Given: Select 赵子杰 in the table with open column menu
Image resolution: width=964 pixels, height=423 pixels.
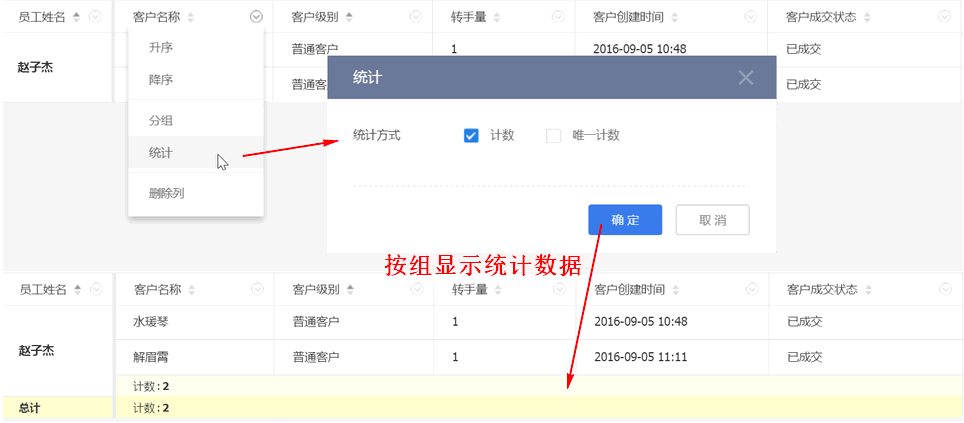Looking at the screenshot, I should 35,67.
